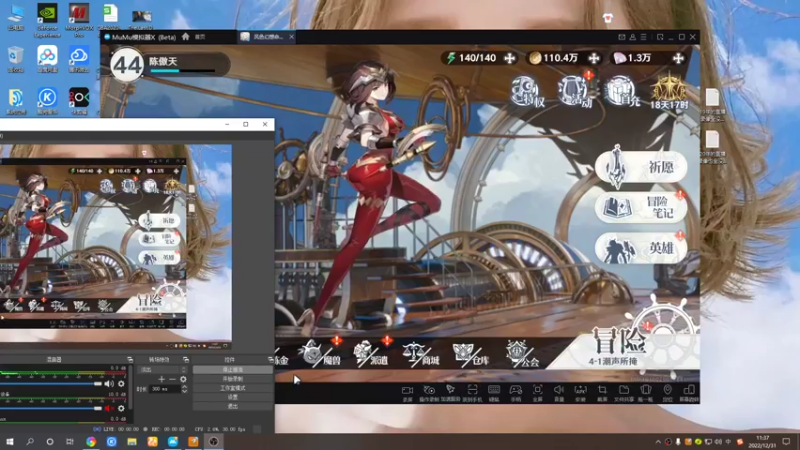The image size is (800, 450).
Task: Click the OBS preview thumbnail
Action: tap(116, 246)
